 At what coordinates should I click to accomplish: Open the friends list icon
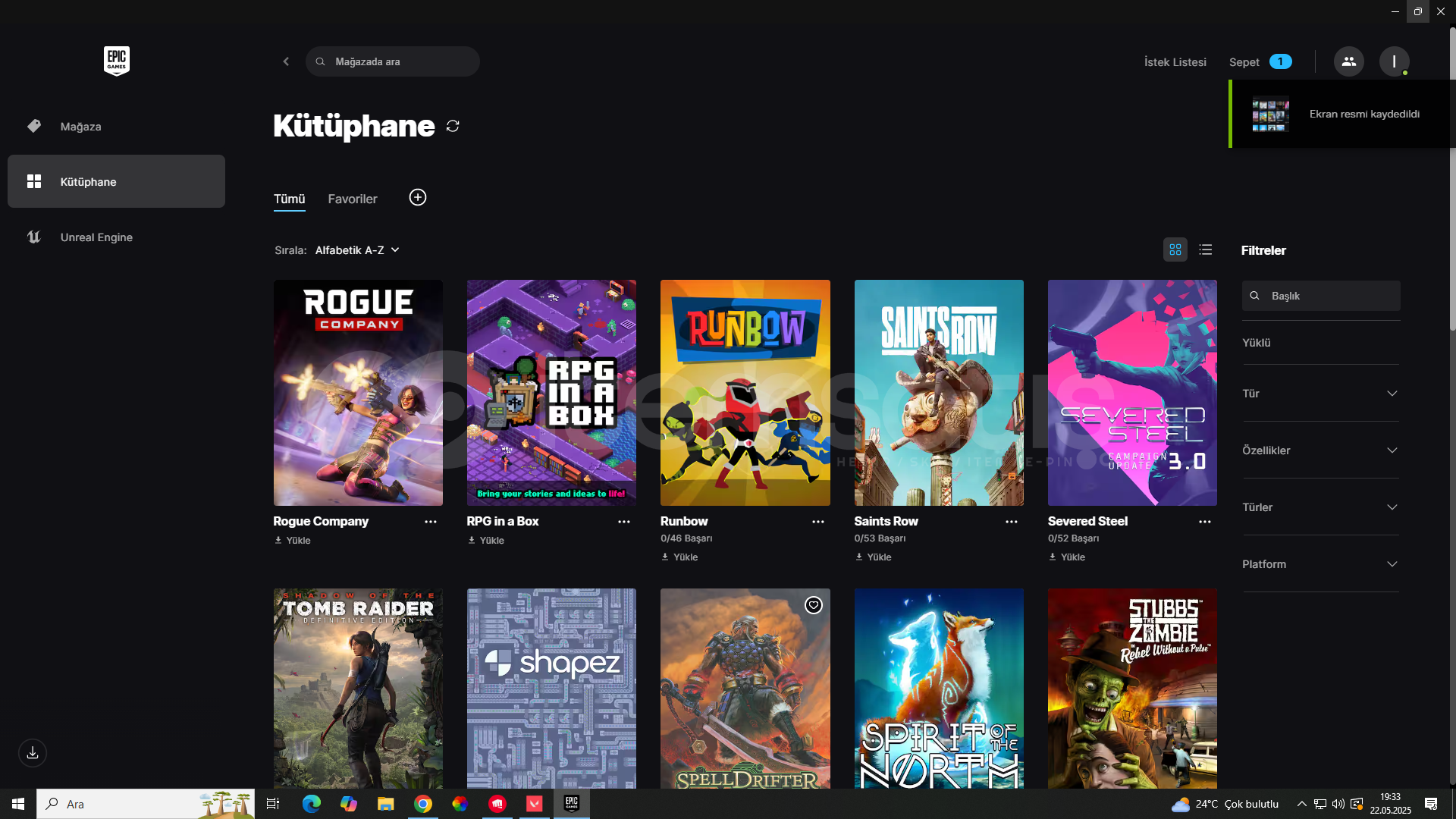click(x=1348, y=61)
